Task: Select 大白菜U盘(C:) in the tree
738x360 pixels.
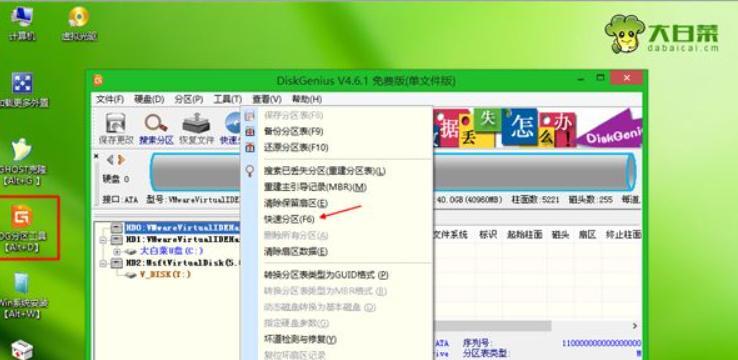Action: click(x=171, y=252)
